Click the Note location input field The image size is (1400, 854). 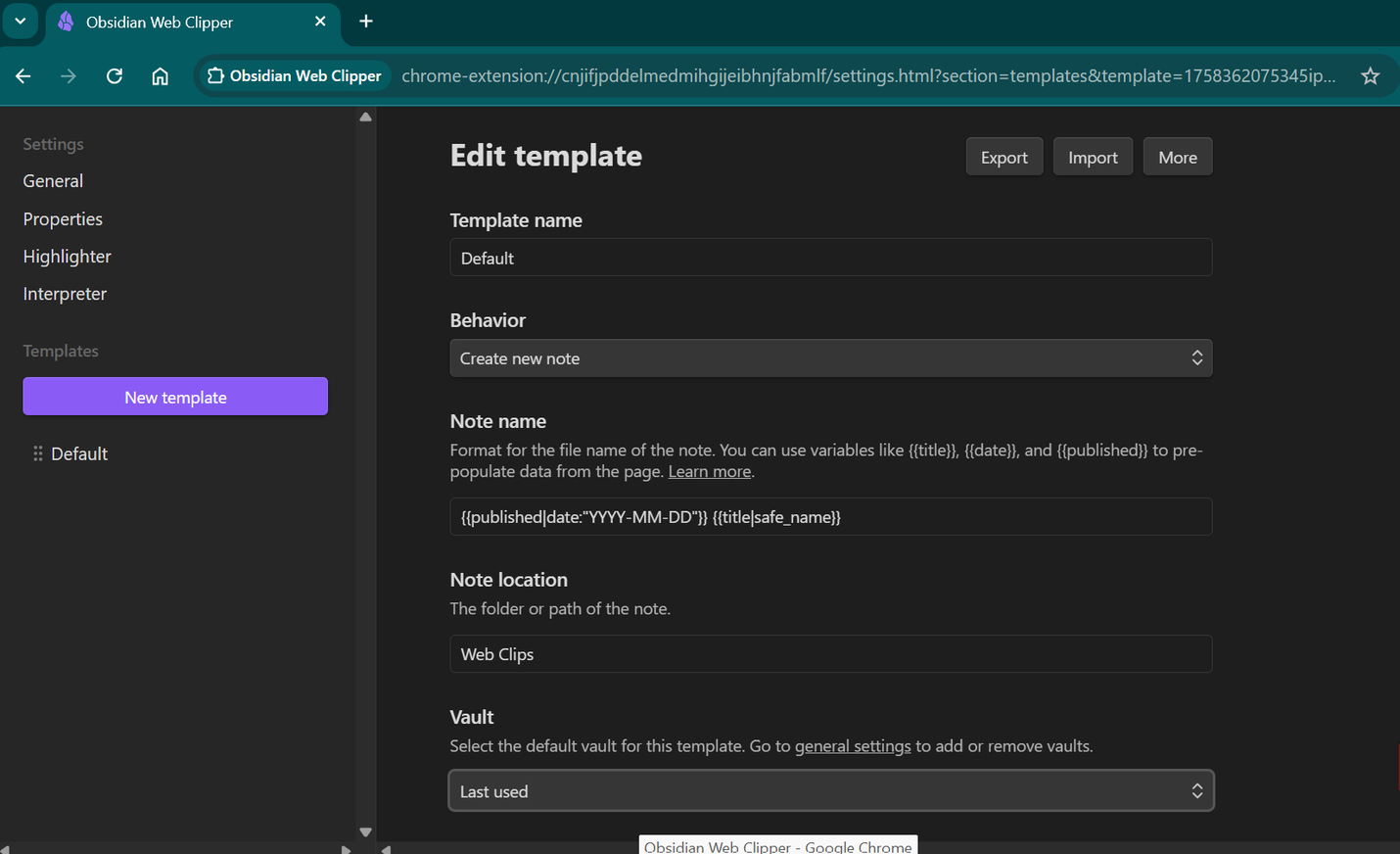click(830, 654)
